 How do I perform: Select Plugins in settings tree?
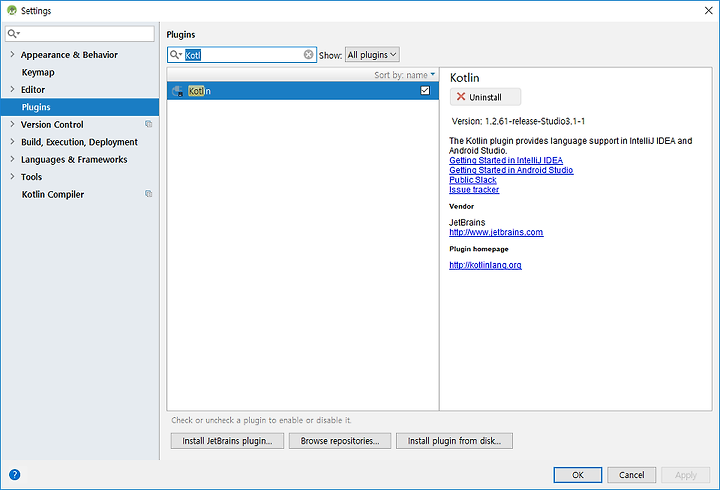pos(80,107)
